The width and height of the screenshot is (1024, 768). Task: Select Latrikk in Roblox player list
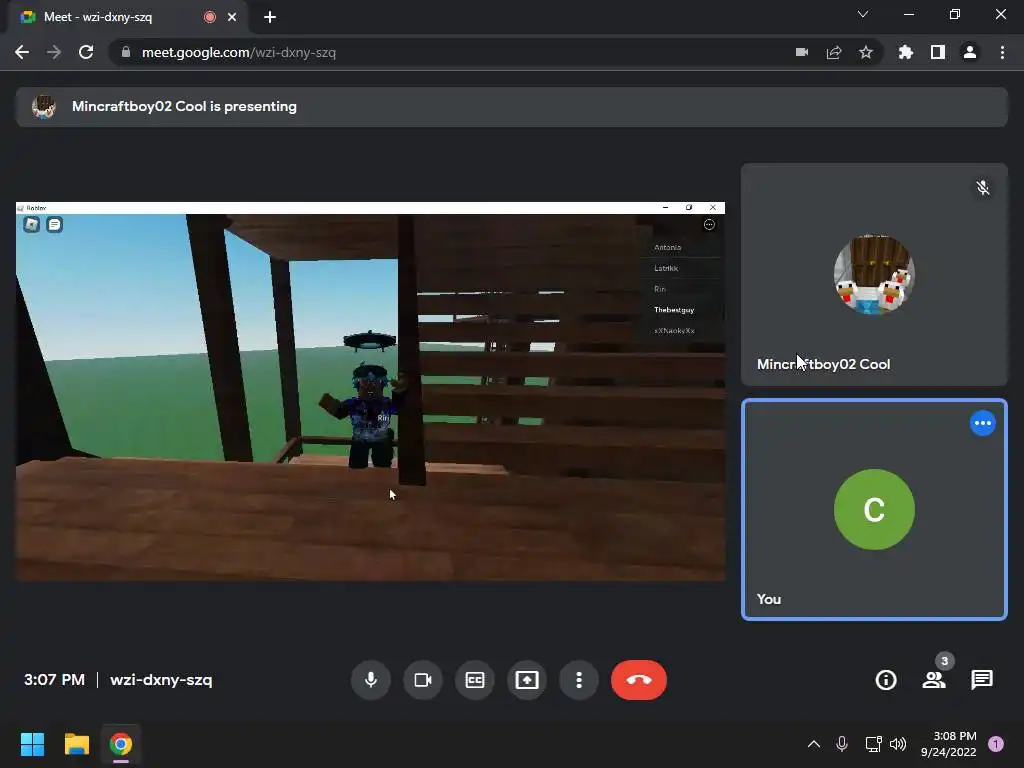pyautogui.click(x=666, y=268)
